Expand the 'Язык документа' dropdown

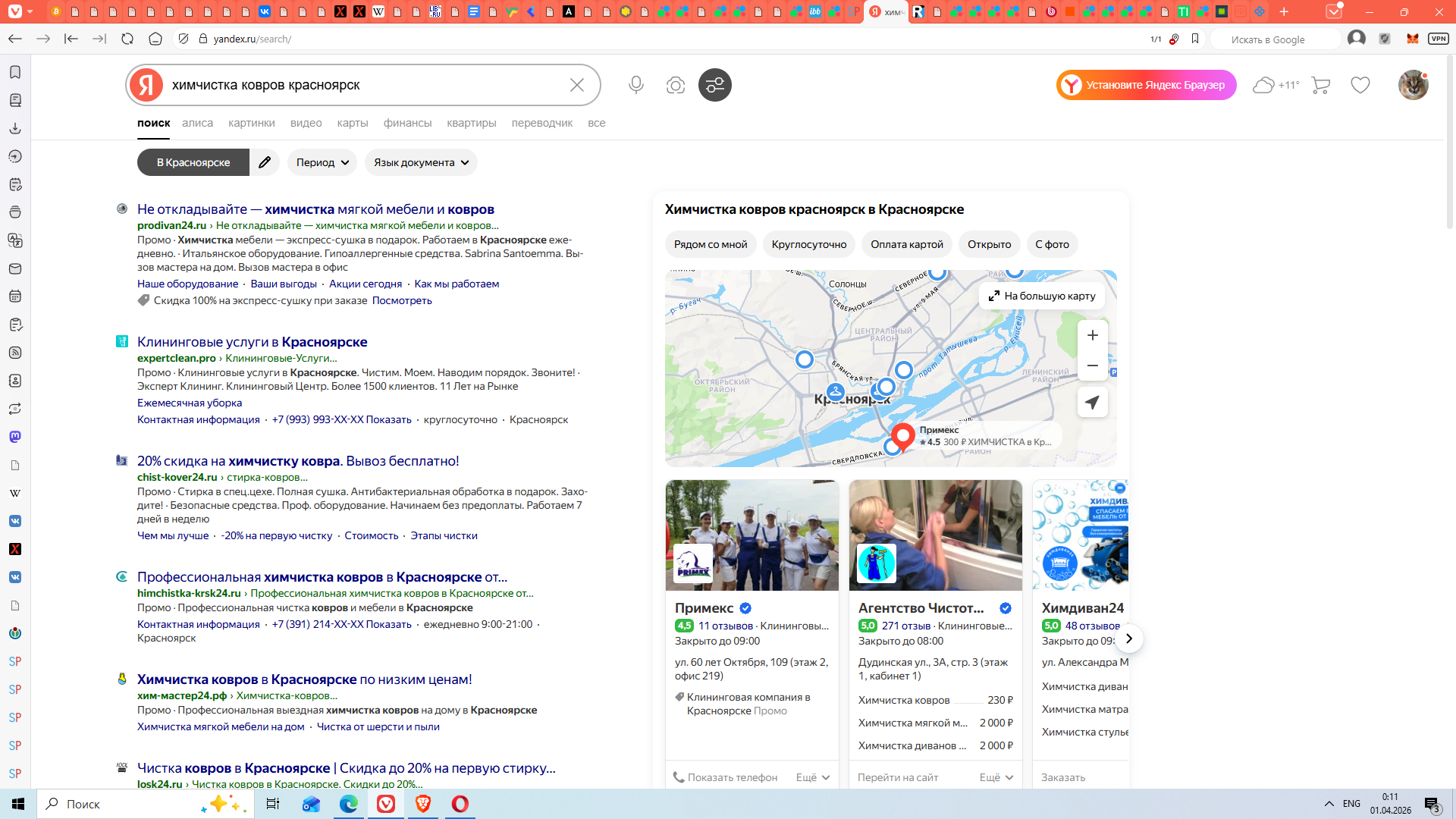click(x=421, y=162)
